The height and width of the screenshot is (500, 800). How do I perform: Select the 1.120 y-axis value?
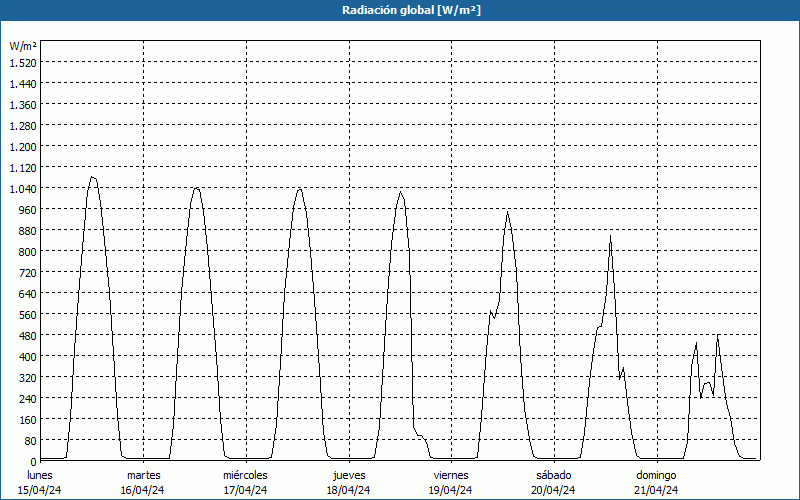(23, 167)
